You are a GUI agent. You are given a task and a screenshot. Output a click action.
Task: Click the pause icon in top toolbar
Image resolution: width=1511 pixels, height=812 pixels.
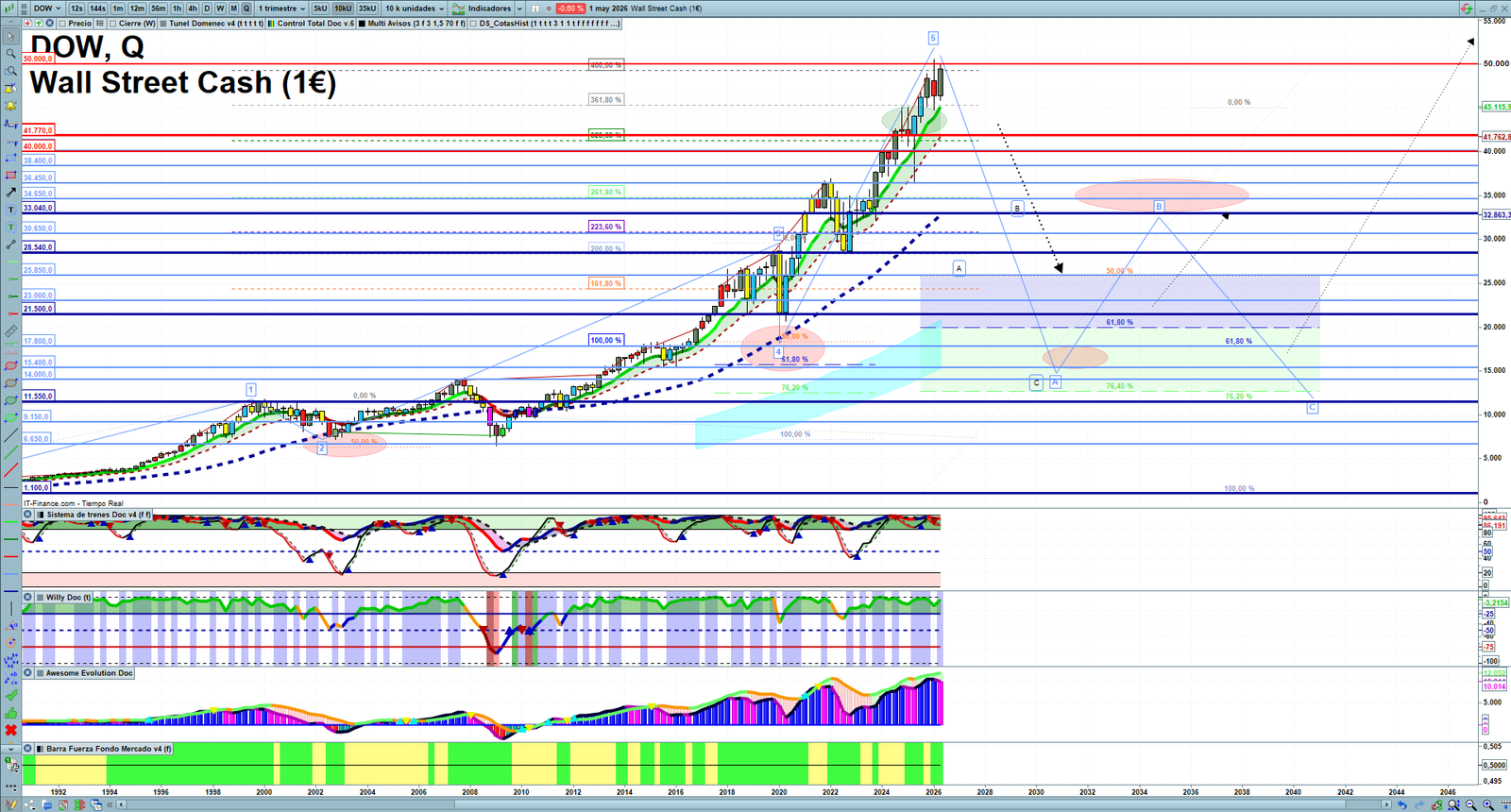click(x=535, y=8)
